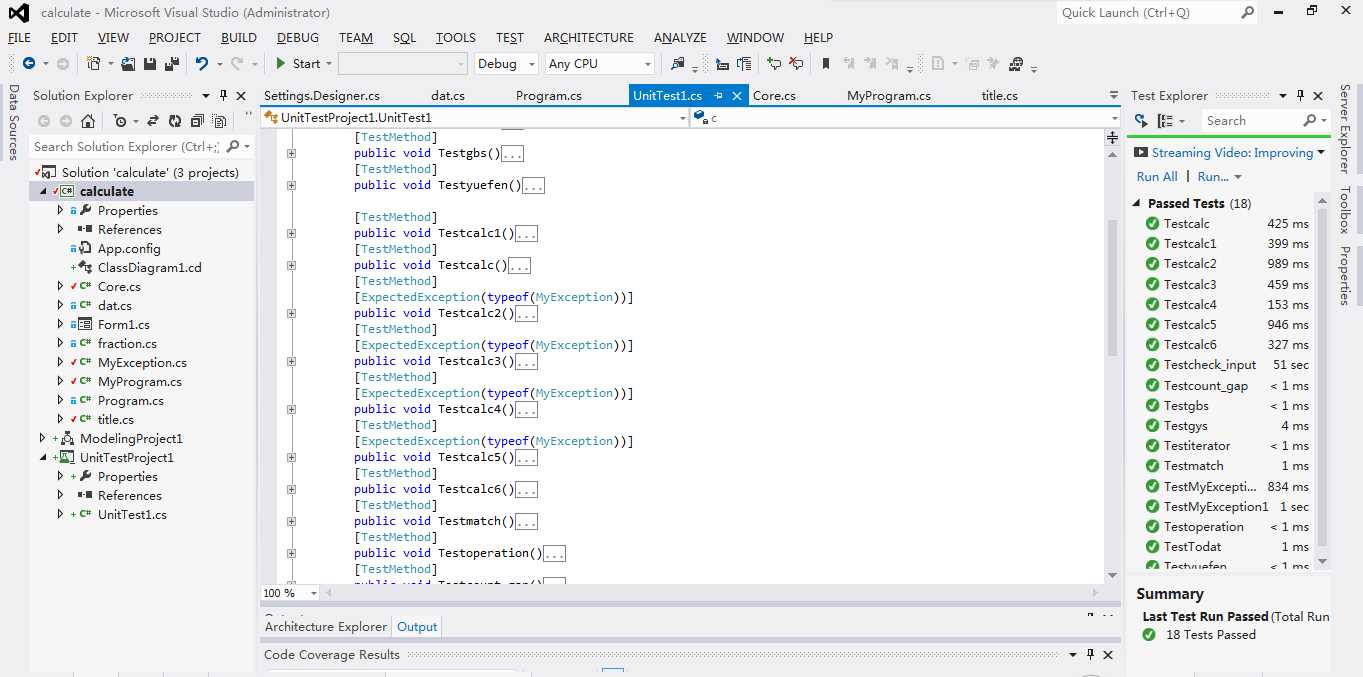This screenshot has height=677, width=1363.
Task: Click the Save toolbar icon
Action: 150,63
